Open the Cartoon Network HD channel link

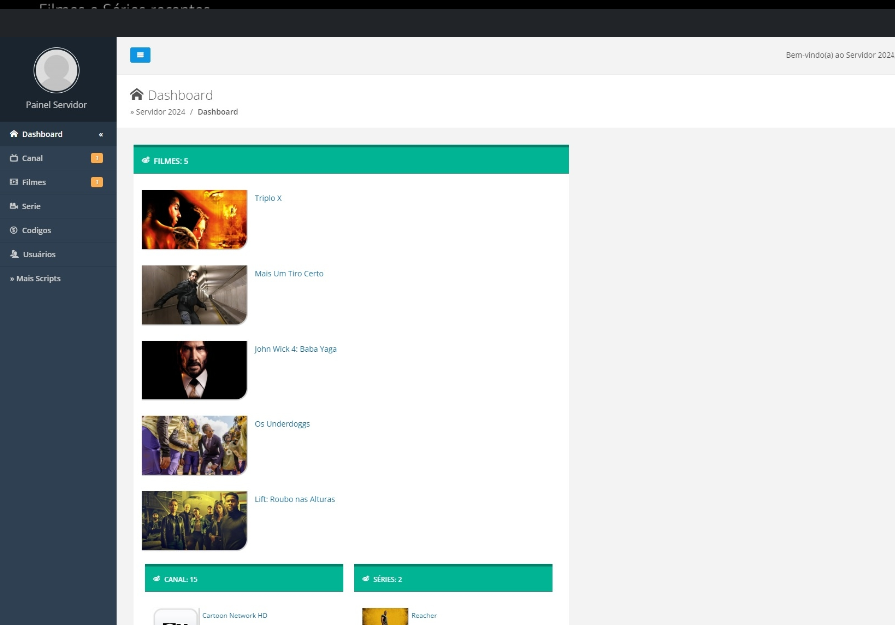(x=235, y=616)
